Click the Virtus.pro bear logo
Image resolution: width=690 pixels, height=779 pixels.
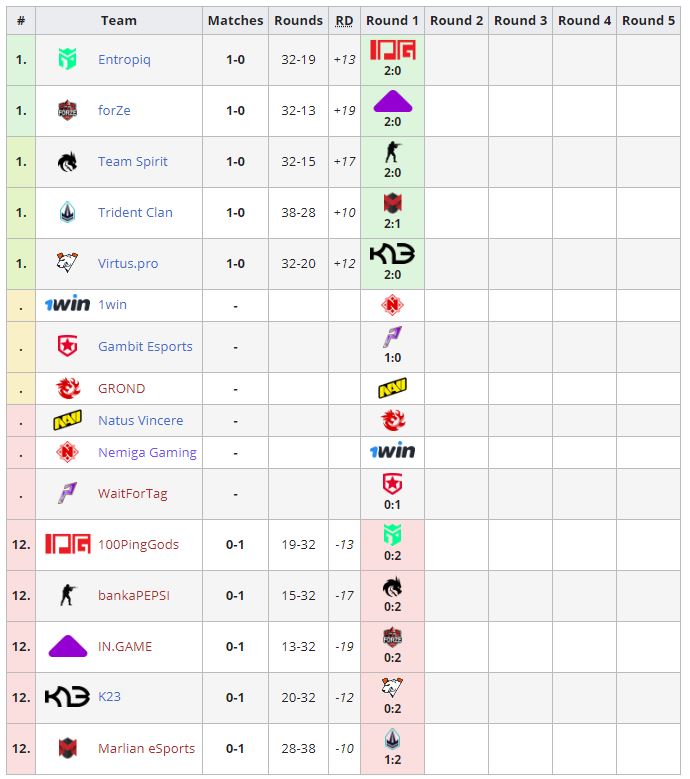point(67,264)
